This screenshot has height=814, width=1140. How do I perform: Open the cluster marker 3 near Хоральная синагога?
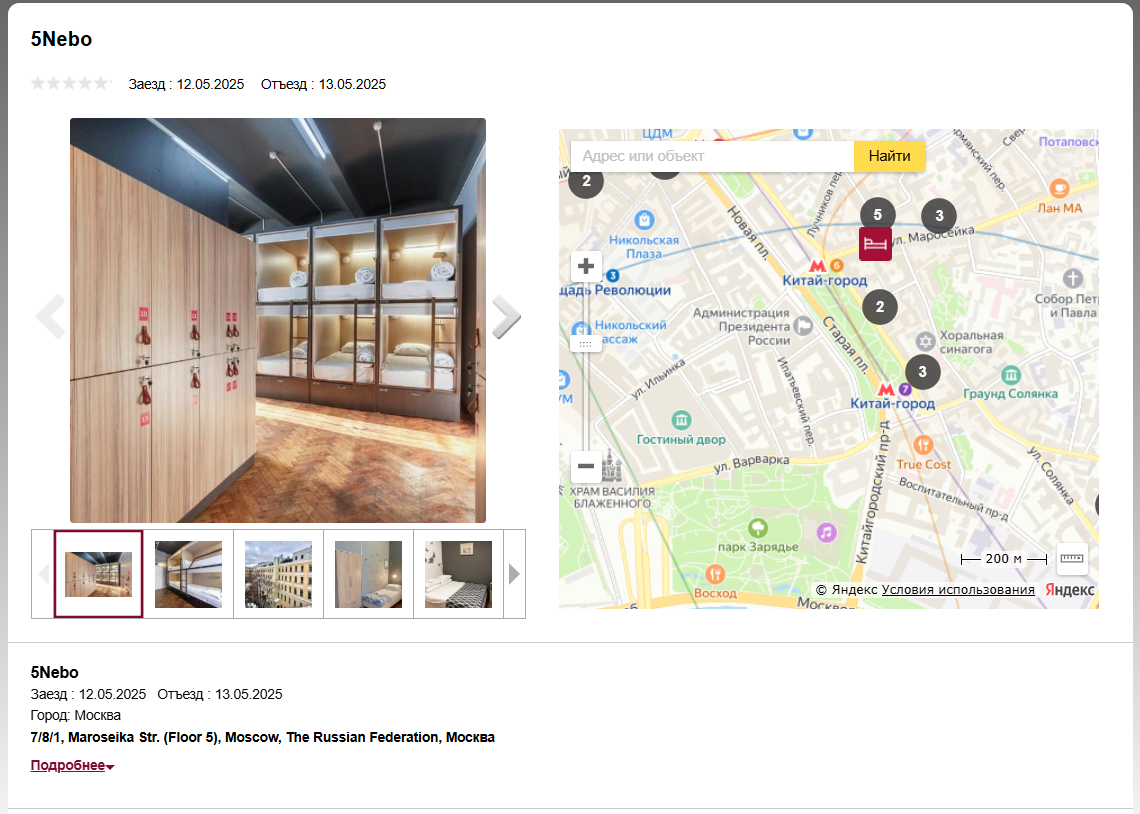click(923, 372)
